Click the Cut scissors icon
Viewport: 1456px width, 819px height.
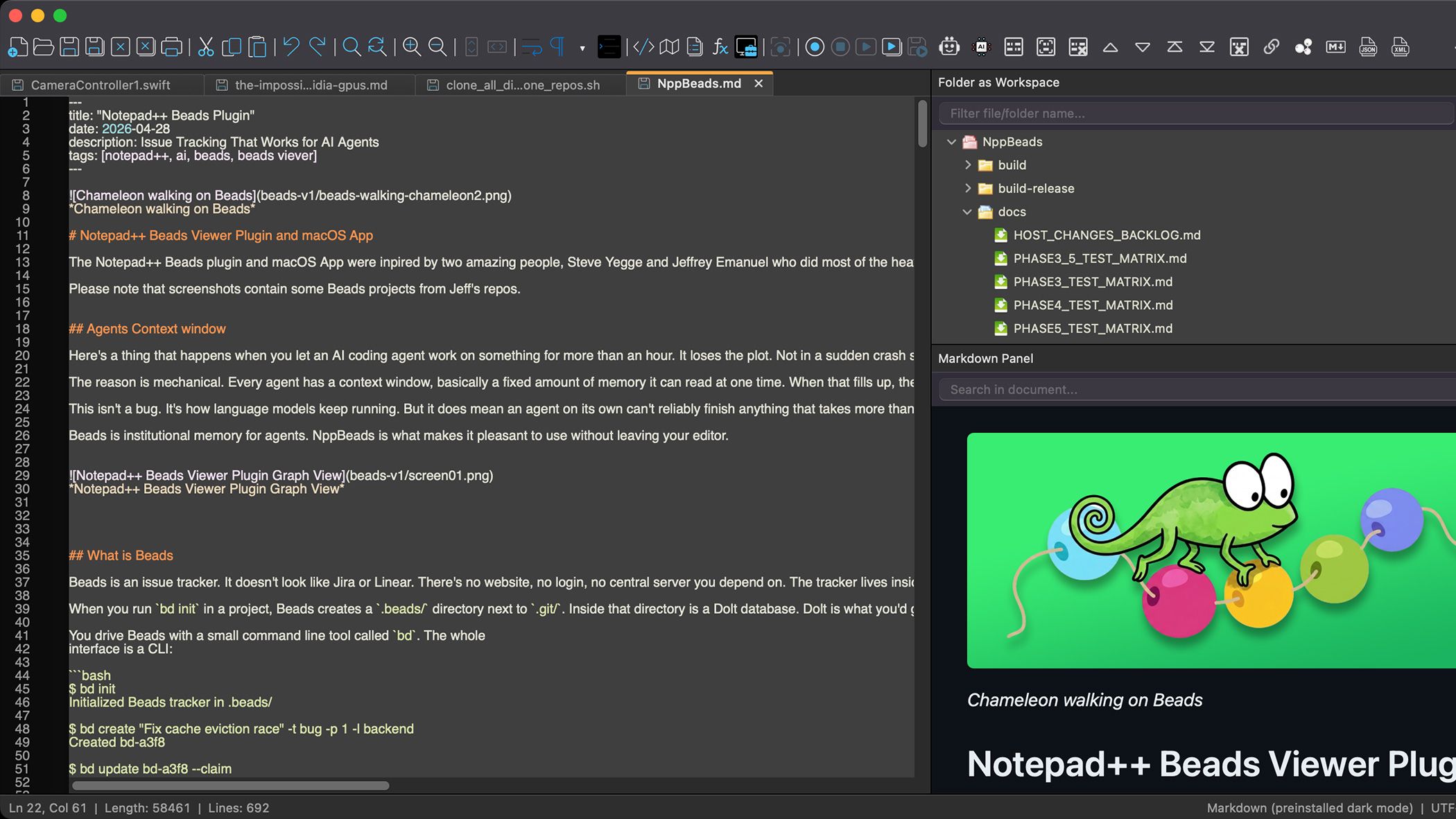click(x=206, y=47)
